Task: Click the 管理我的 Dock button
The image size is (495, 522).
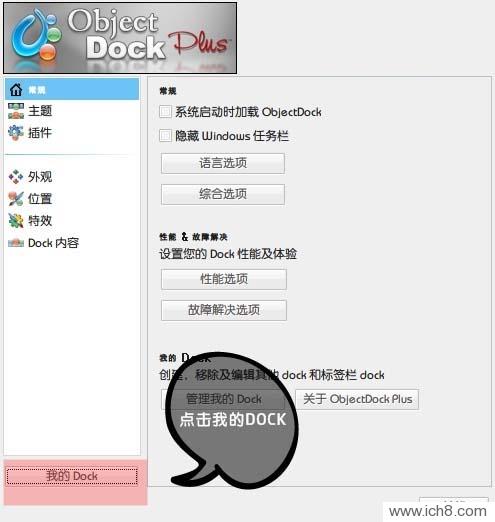Action: [x=223, y=399]
